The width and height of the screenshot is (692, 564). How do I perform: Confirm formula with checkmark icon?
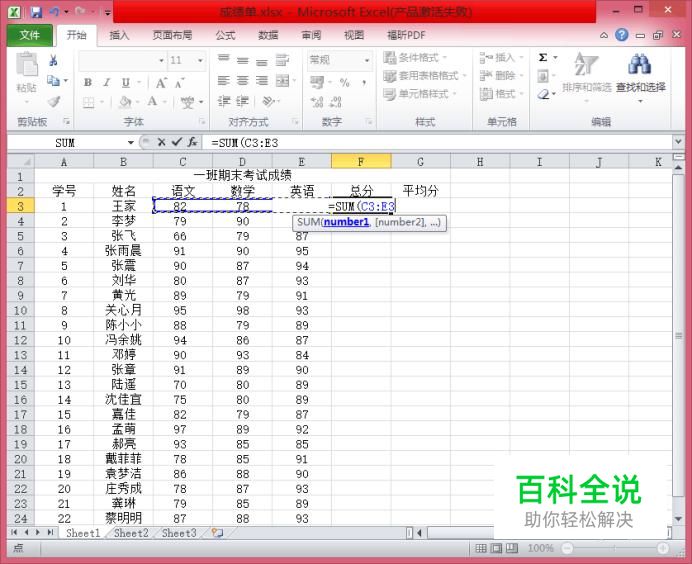click(x=177, y=143)
